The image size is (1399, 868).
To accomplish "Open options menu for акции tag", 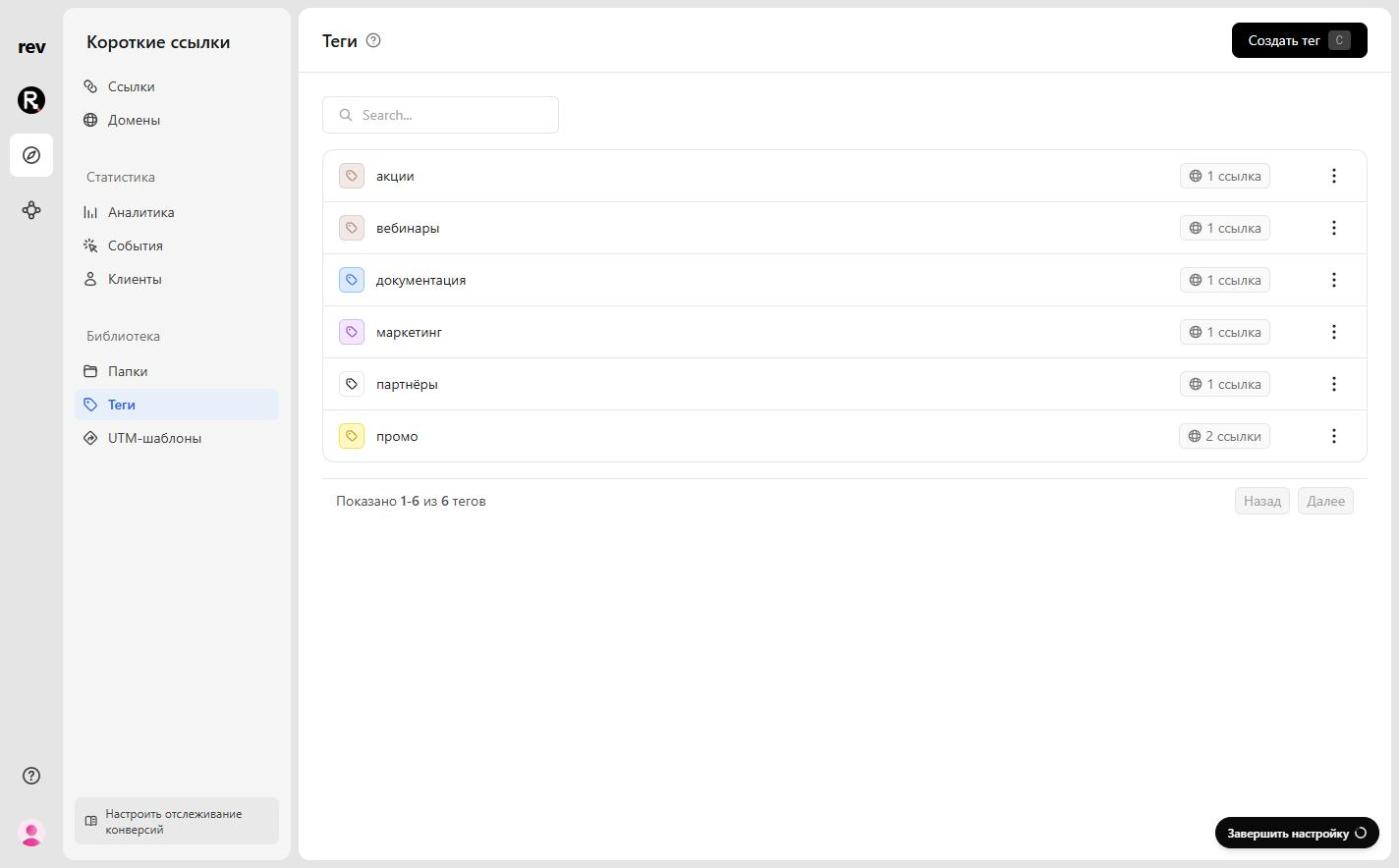I will 1333,176.
